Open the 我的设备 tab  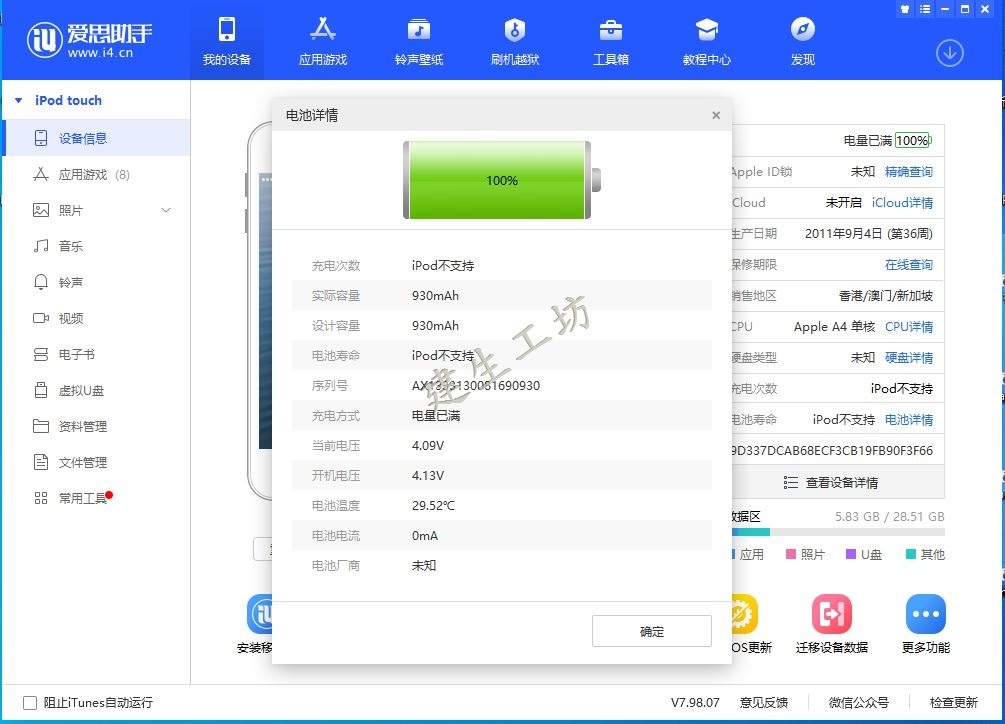click(x=226, y=42)
